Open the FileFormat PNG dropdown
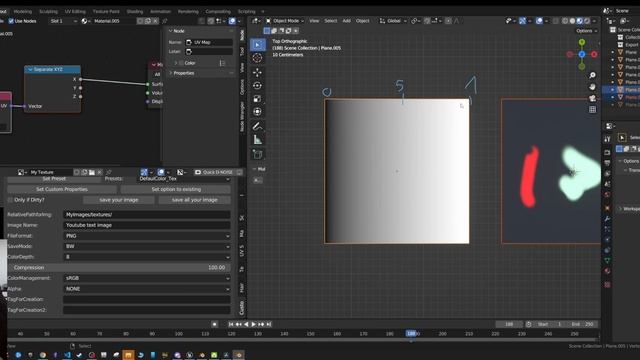The width and height of the screenshot is (640, 360). pos(147,236)
